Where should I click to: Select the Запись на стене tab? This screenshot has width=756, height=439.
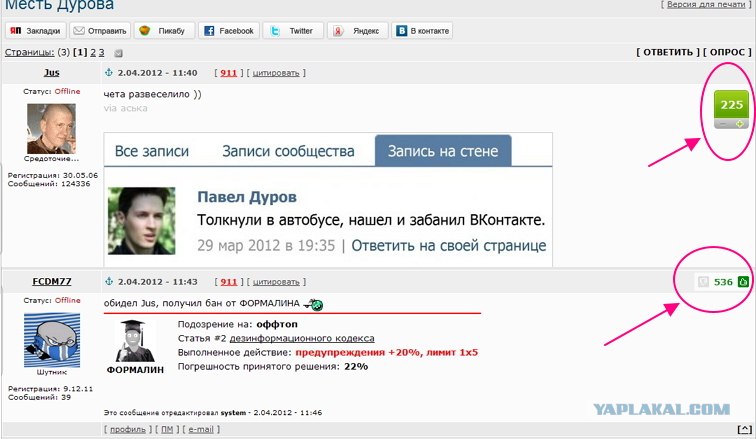tap(443, 151)
